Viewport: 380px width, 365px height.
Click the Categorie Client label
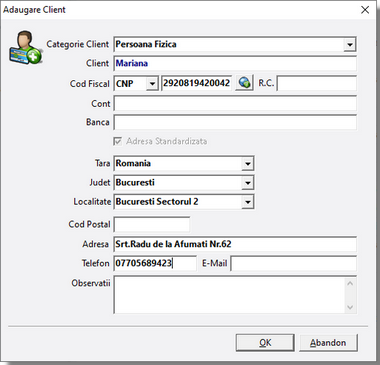click(78, 44)
